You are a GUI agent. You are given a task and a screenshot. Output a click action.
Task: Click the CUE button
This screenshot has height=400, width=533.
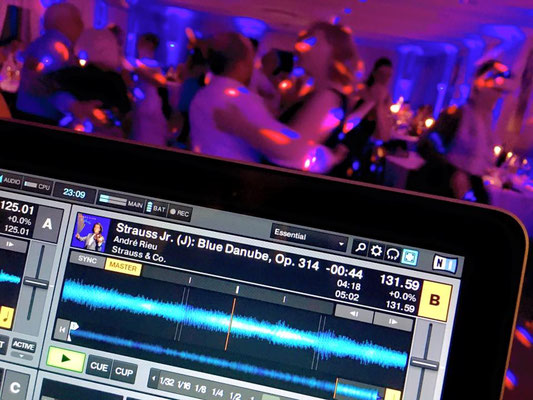coord(99,367)
